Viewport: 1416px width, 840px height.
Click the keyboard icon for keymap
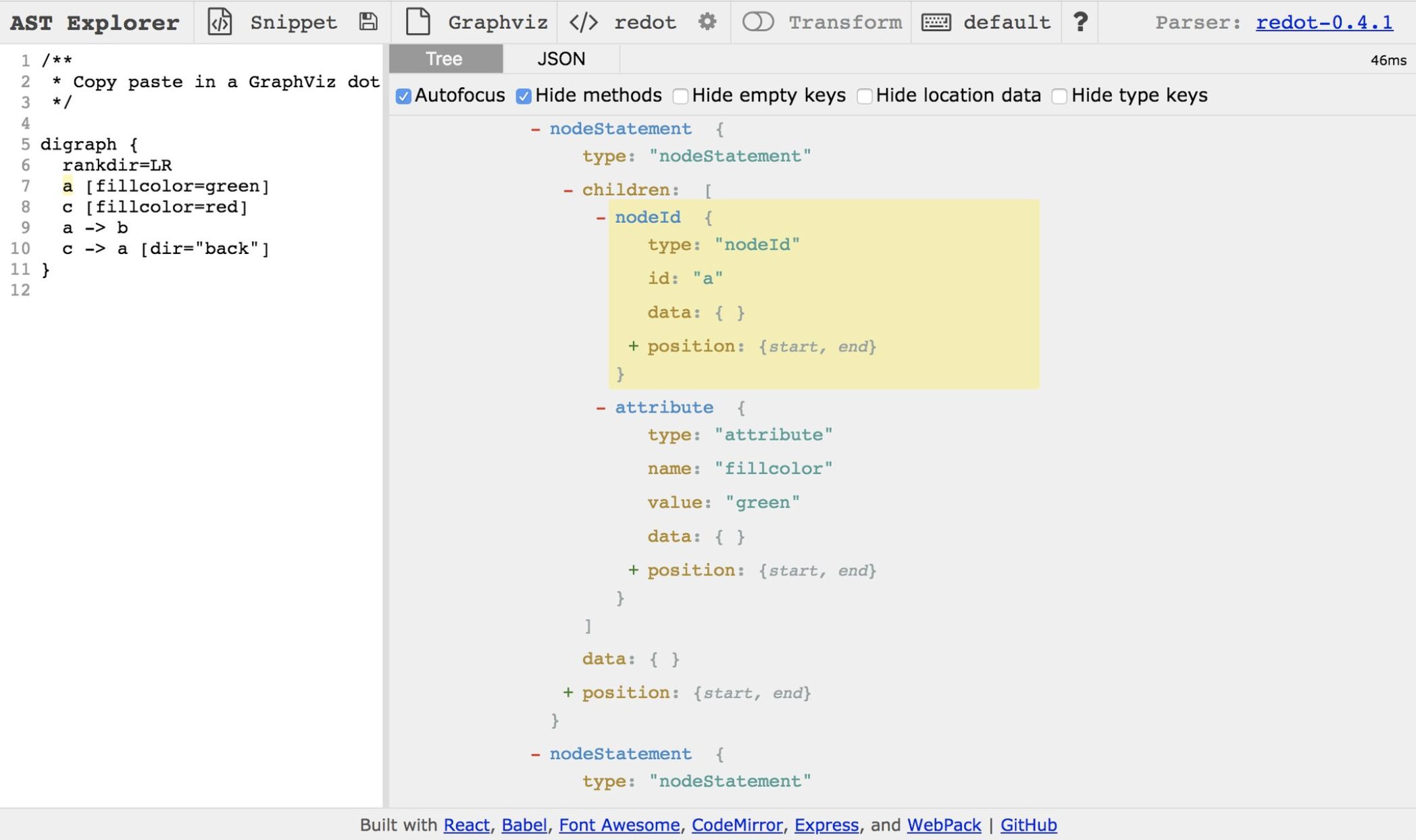936,22
